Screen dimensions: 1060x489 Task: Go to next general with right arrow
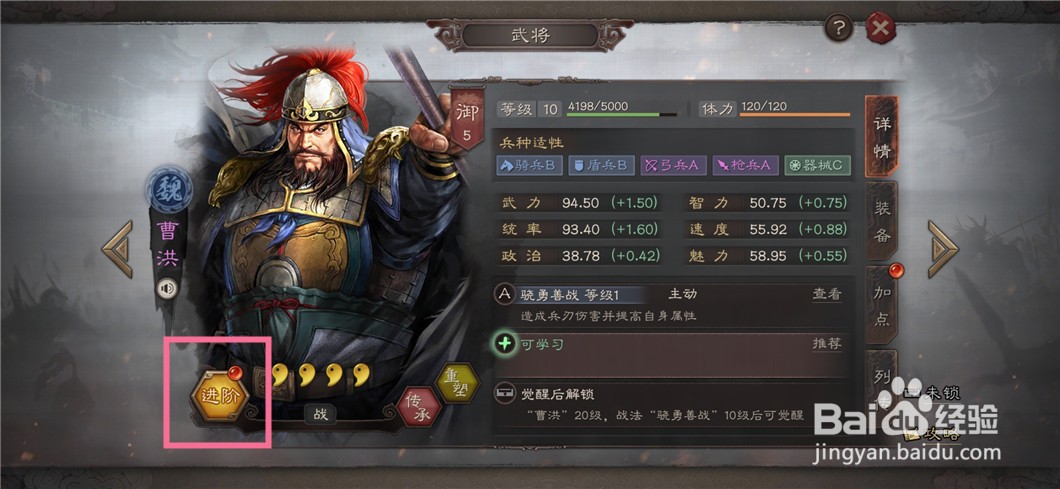point(943,249)
